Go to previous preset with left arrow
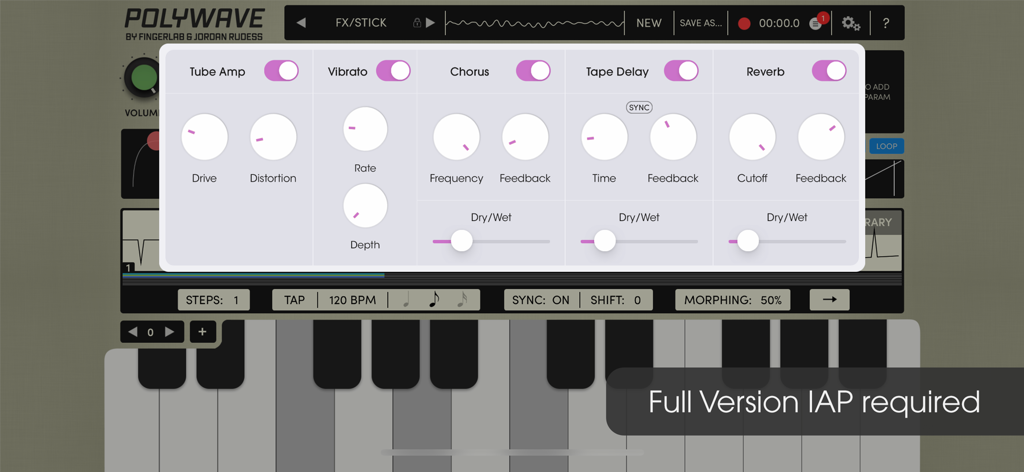The image size is (1024, 472). 301,23
